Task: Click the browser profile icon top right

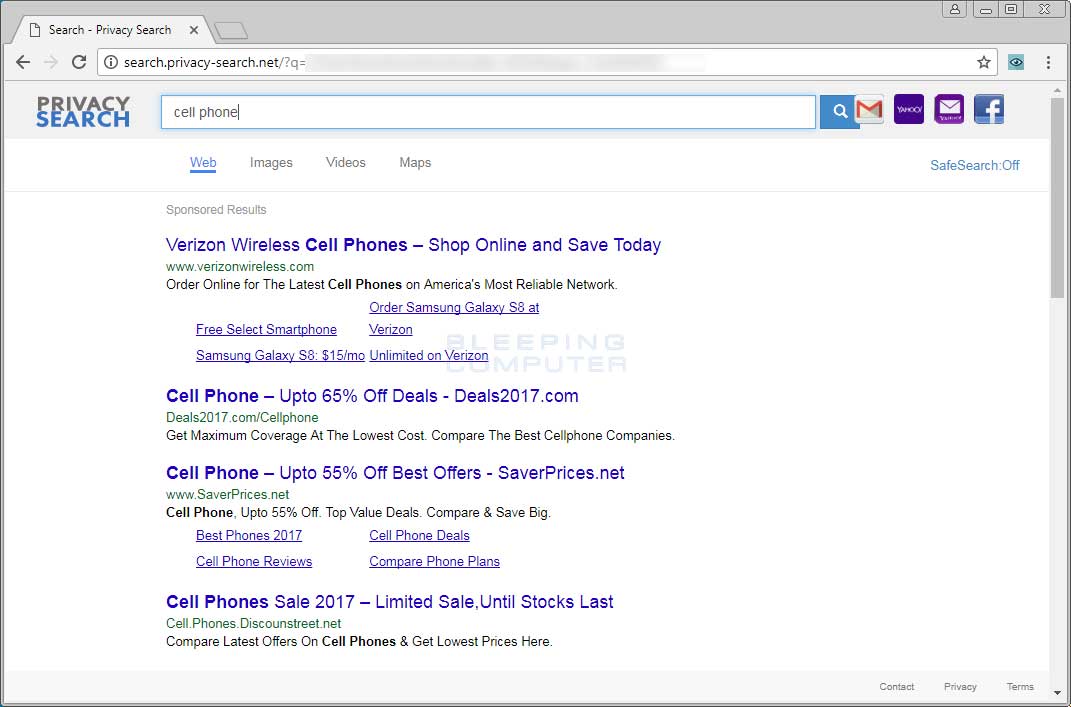Action: [x=954, y=9]
